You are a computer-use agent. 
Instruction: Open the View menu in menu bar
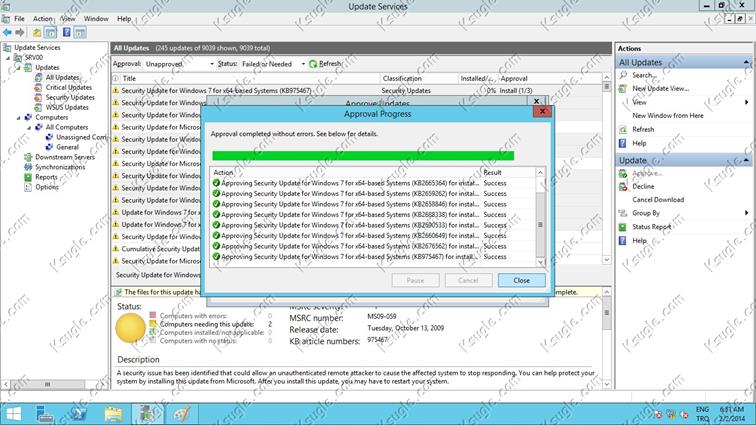tap(68, 19)
